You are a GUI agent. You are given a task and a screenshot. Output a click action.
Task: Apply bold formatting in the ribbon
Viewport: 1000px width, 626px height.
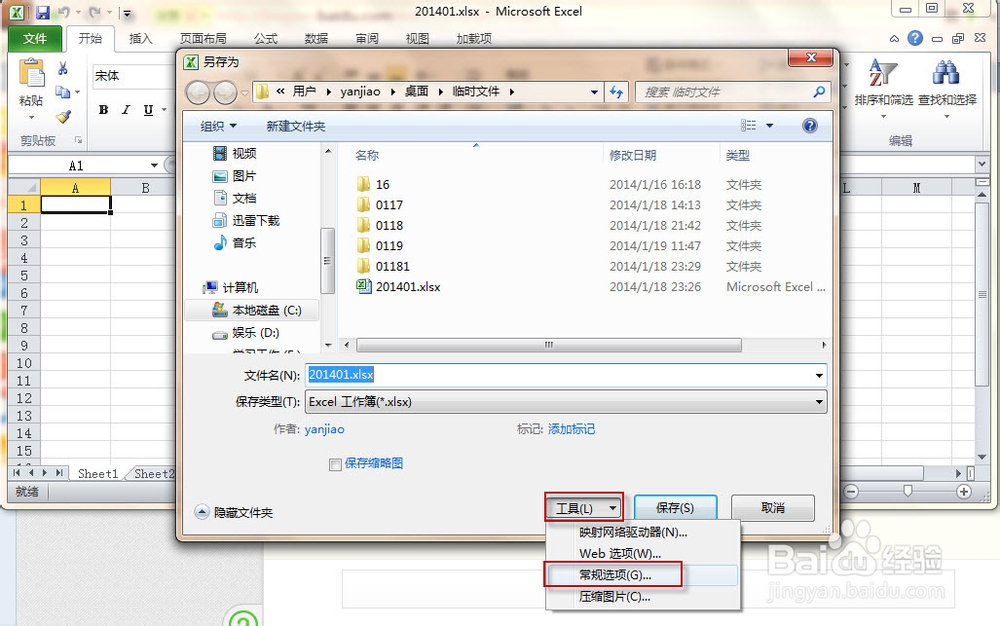(x=103, y=110)
